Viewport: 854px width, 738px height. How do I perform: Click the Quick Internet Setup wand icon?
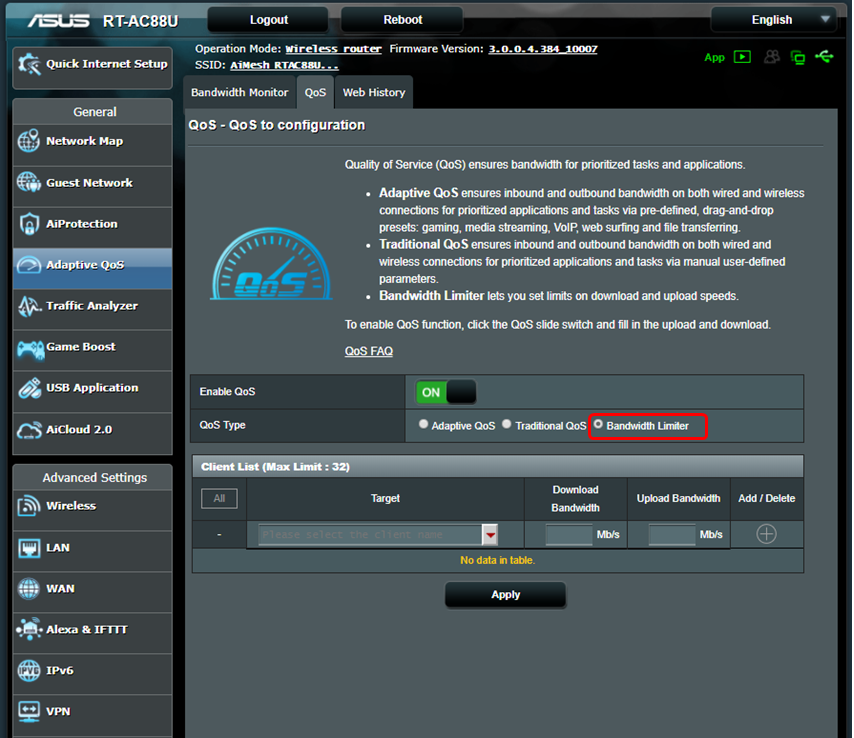pyautogui.click(x=29, y=65)
